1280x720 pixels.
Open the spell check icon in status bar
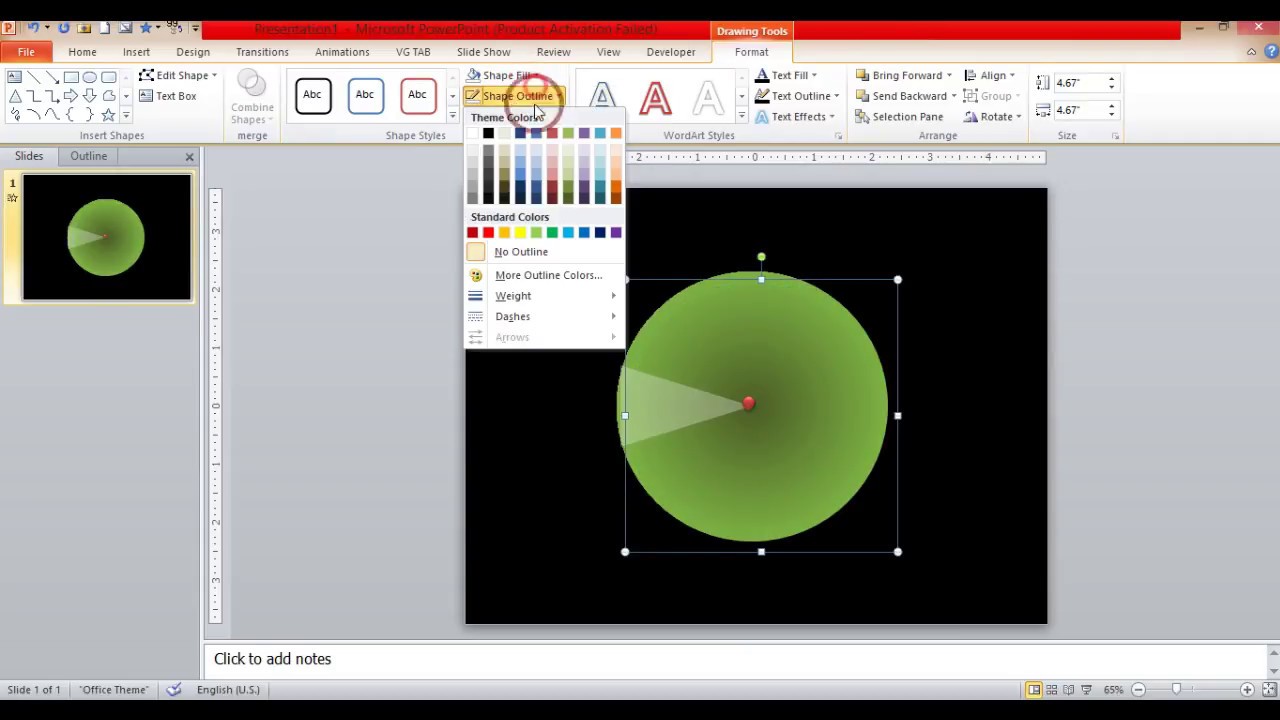pyautogui.click(x=174, y=690)
